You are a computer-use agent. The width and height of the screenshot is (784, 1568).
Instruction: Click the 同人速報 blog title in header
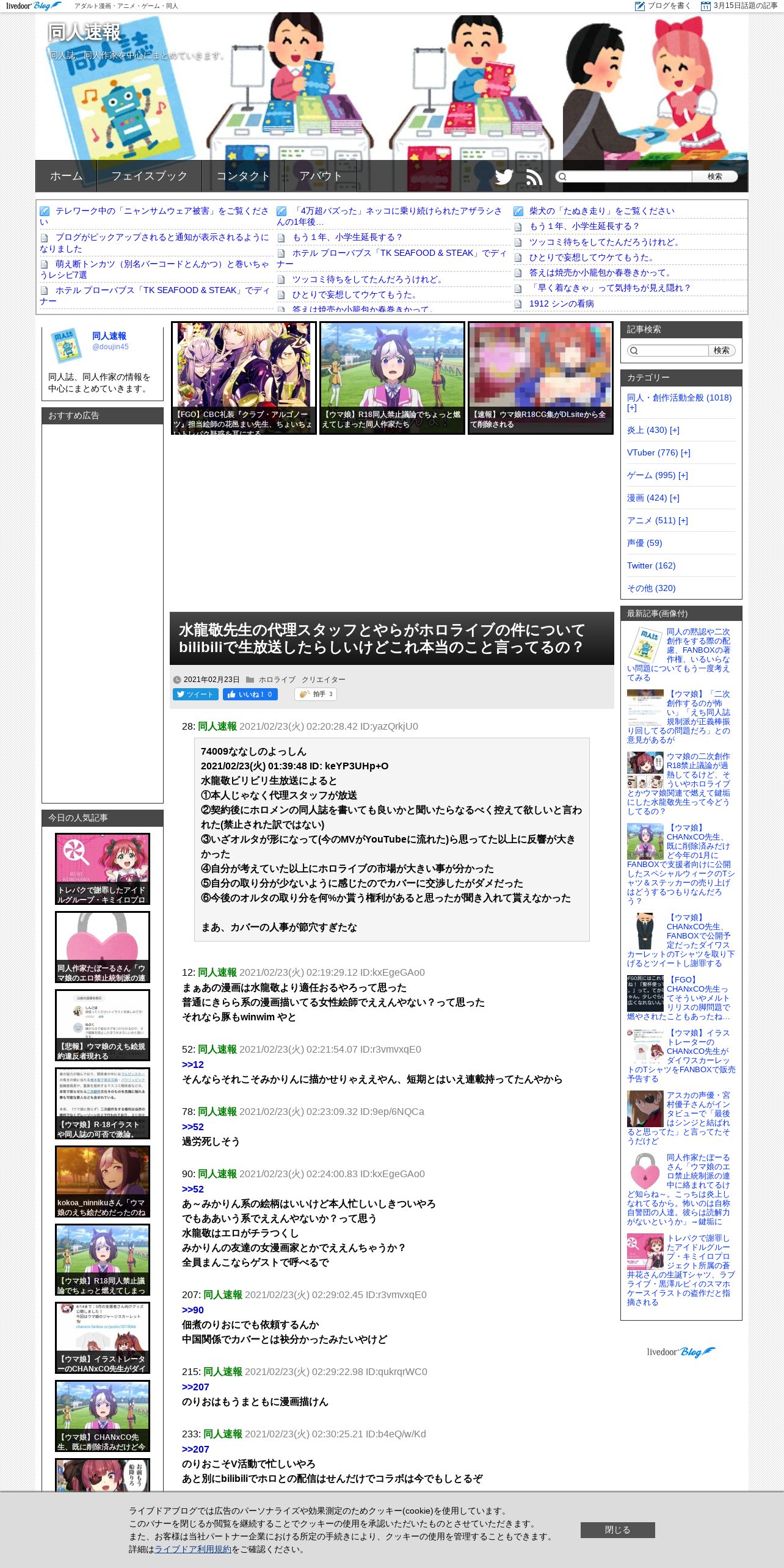click(85, 32)
